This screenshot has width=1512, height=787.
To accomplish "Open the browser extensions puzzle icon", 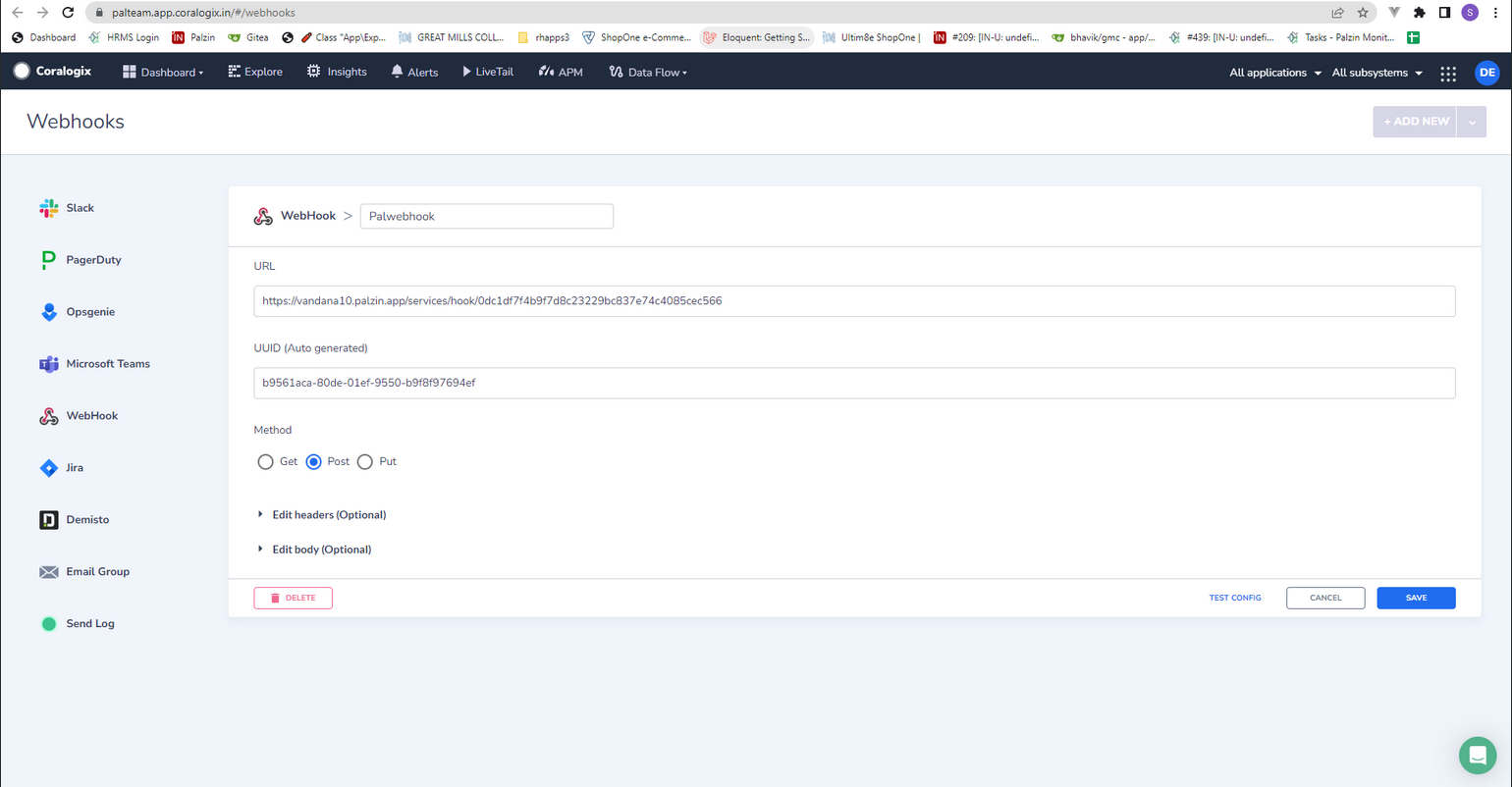I will [1419, 13].
